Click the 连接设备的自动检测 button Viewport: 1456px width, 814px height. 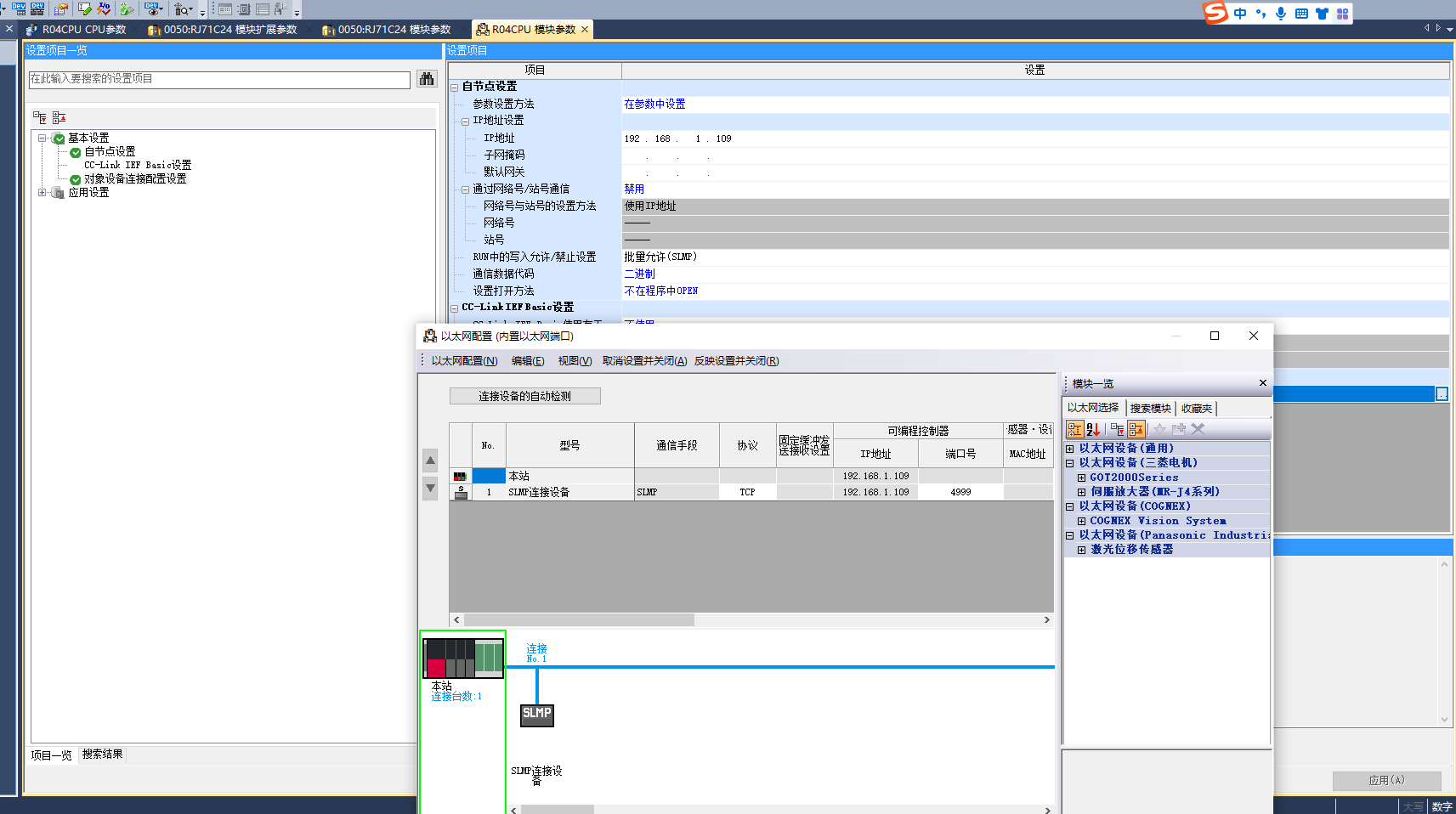[524, 396]
